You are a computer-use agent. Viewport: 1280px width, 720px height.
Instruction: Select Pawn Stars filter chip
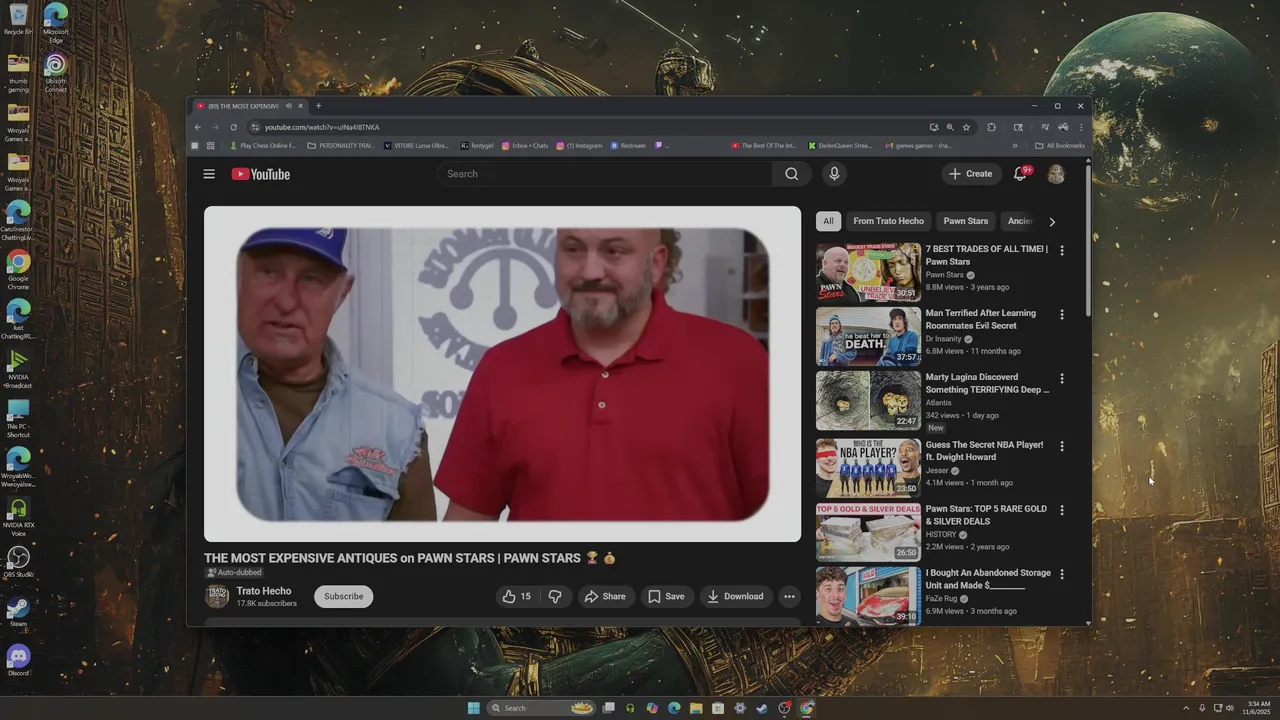coord(966,221)
